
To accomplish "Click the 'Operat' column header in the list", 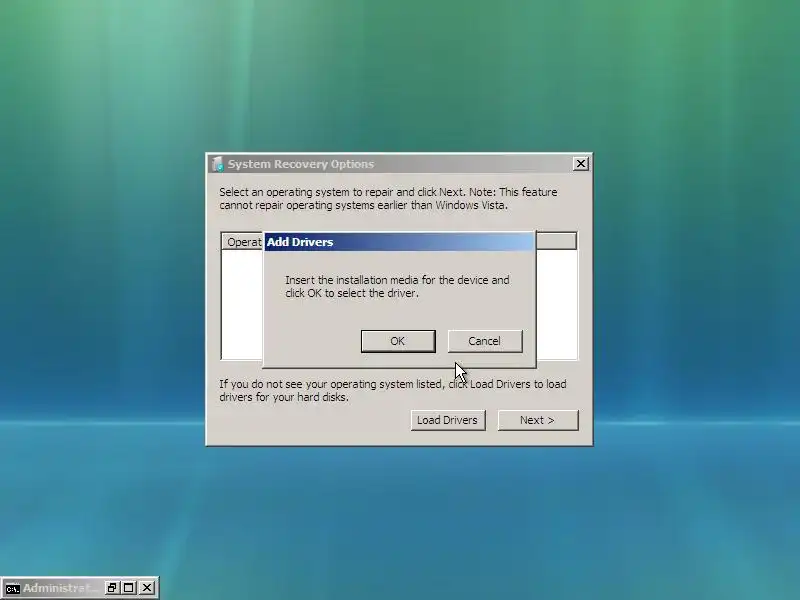I will coord(243,242).
